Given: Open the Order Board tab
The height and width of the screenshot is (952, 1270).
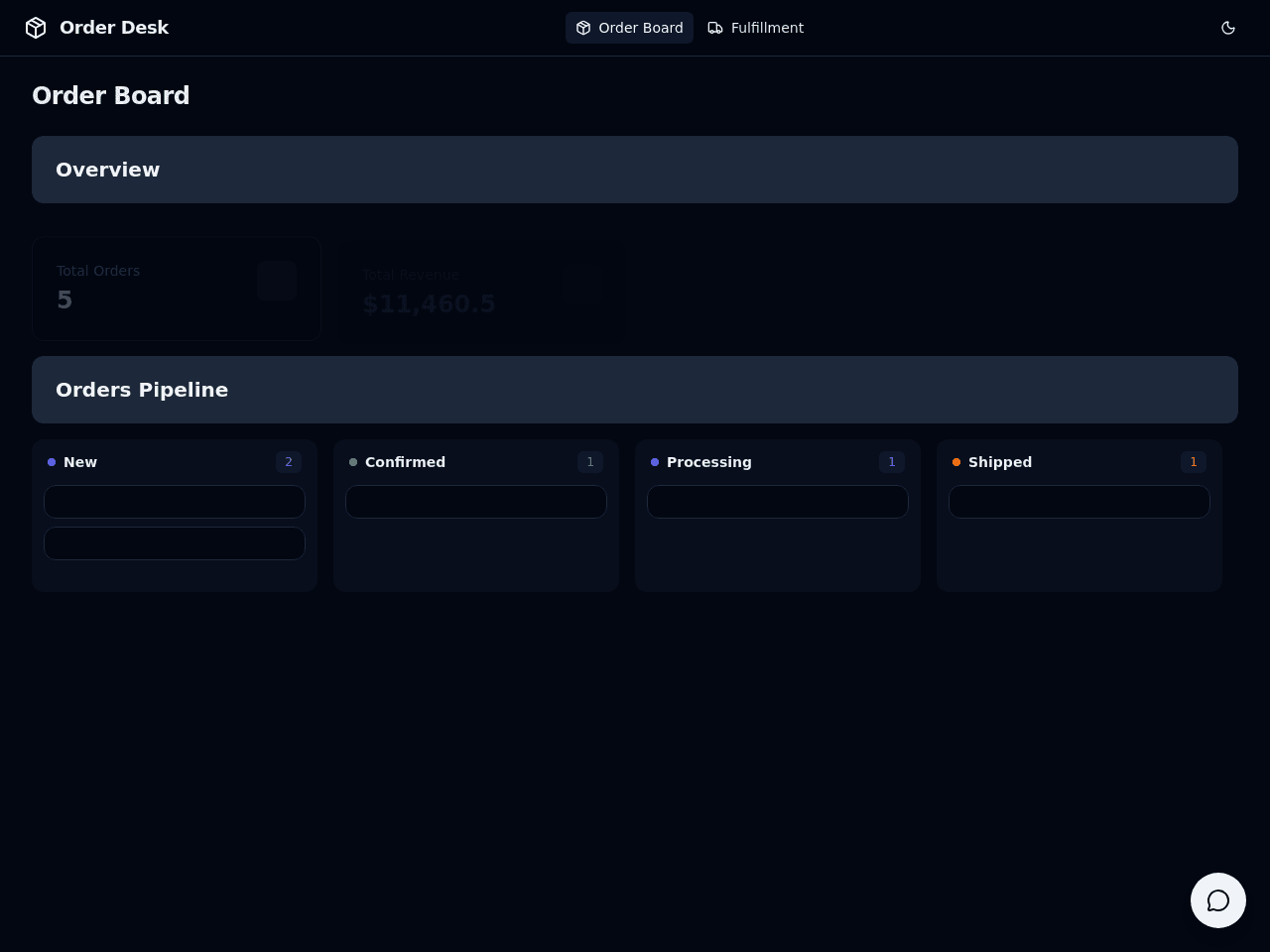Looking at the screenshot, I should (x=629, y=28).
